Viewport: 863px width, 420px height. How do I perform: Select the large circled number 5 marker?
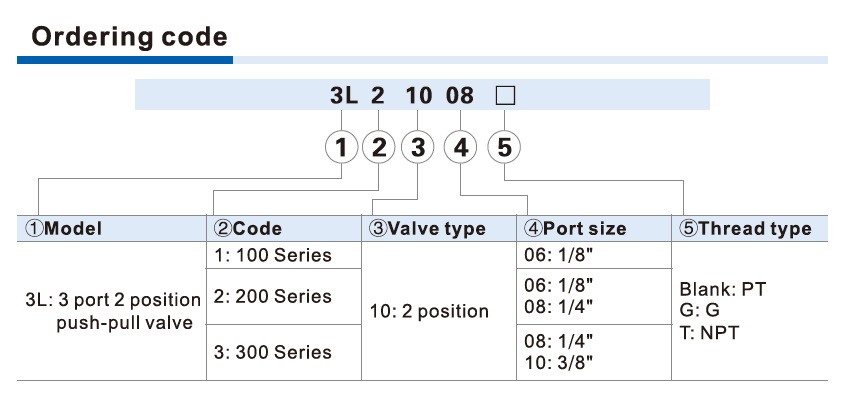(x=504, y=148)
